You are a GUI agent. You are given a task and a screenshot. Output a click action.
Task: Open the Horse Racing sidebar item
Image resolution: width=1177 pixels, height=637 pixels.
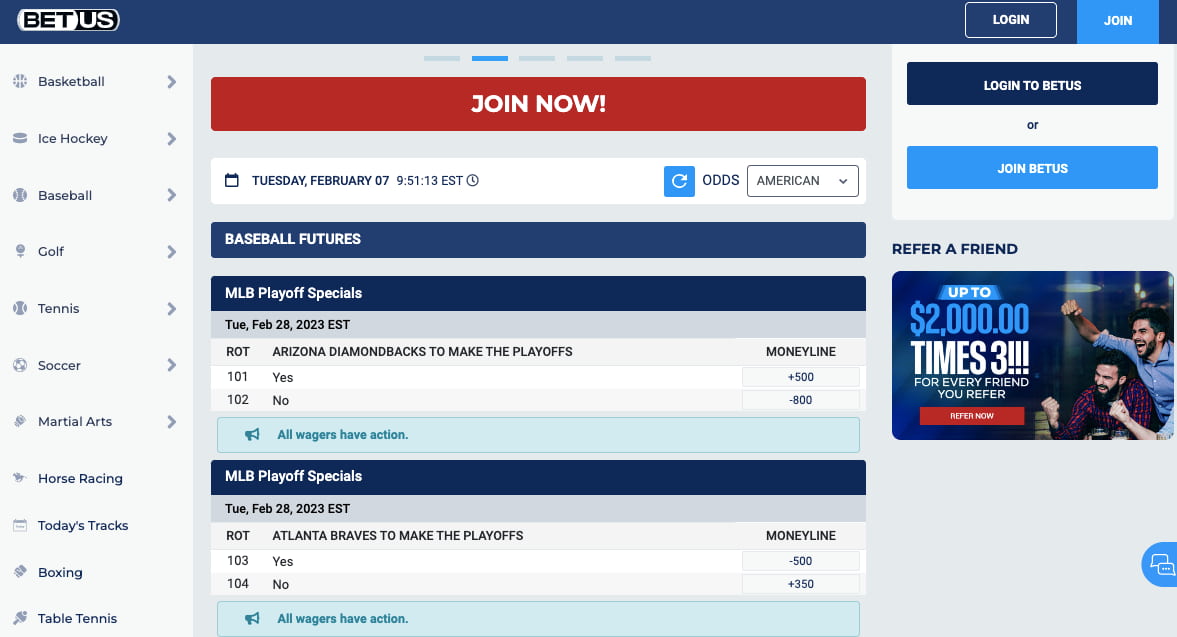click(x=96, y=478)
